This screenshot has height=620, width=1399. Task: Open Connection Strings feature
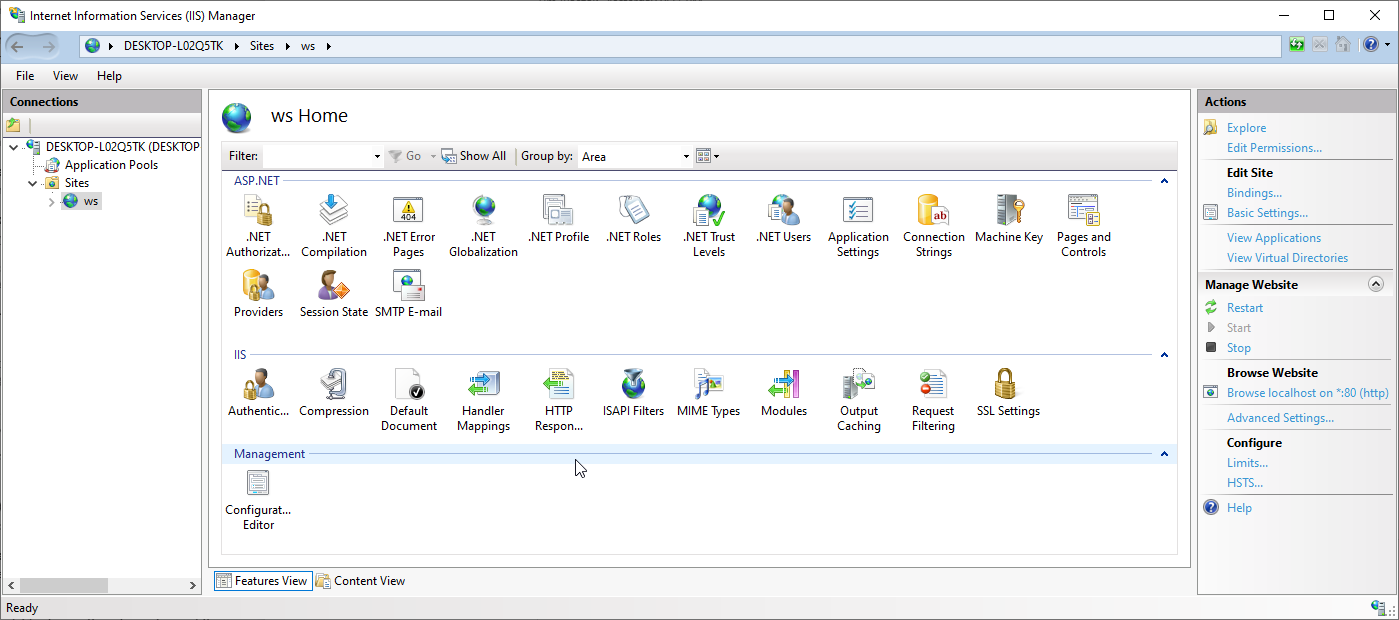pos(933,225)
